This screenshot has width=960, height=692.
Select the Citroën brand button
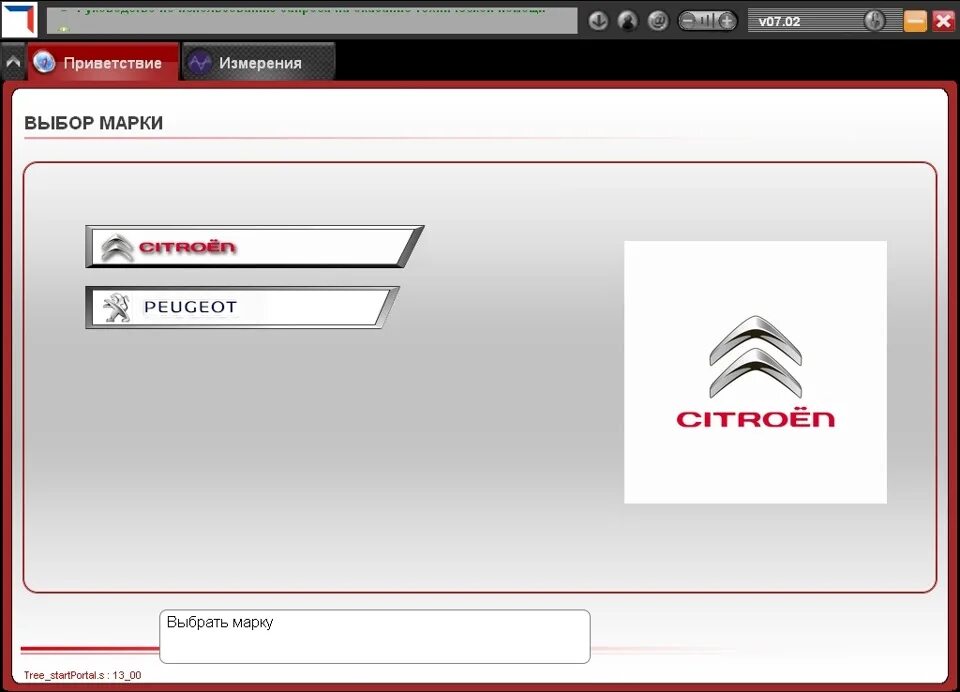(x=254, y=246)
